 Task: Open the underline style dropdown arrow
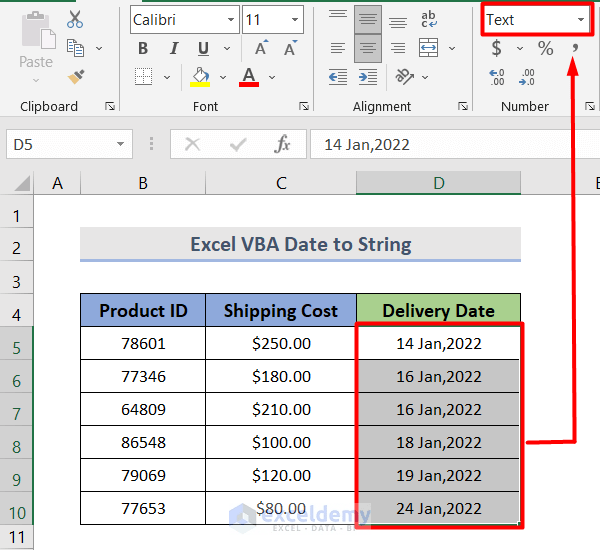pos(227,49)
